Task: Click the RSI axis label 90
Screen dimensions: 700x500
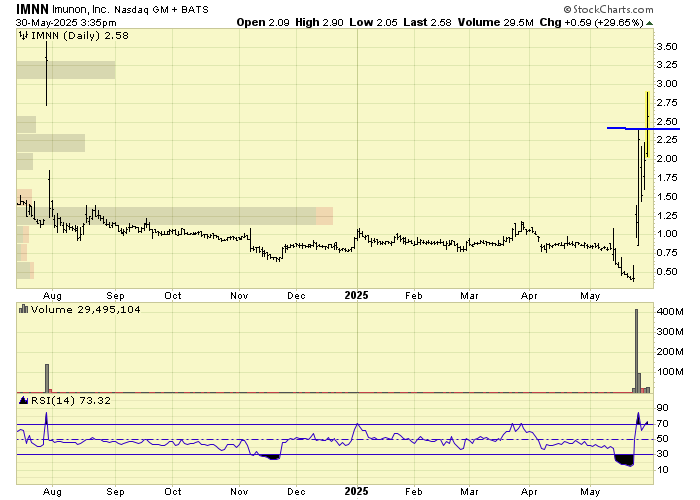Action: click(662, 408)
